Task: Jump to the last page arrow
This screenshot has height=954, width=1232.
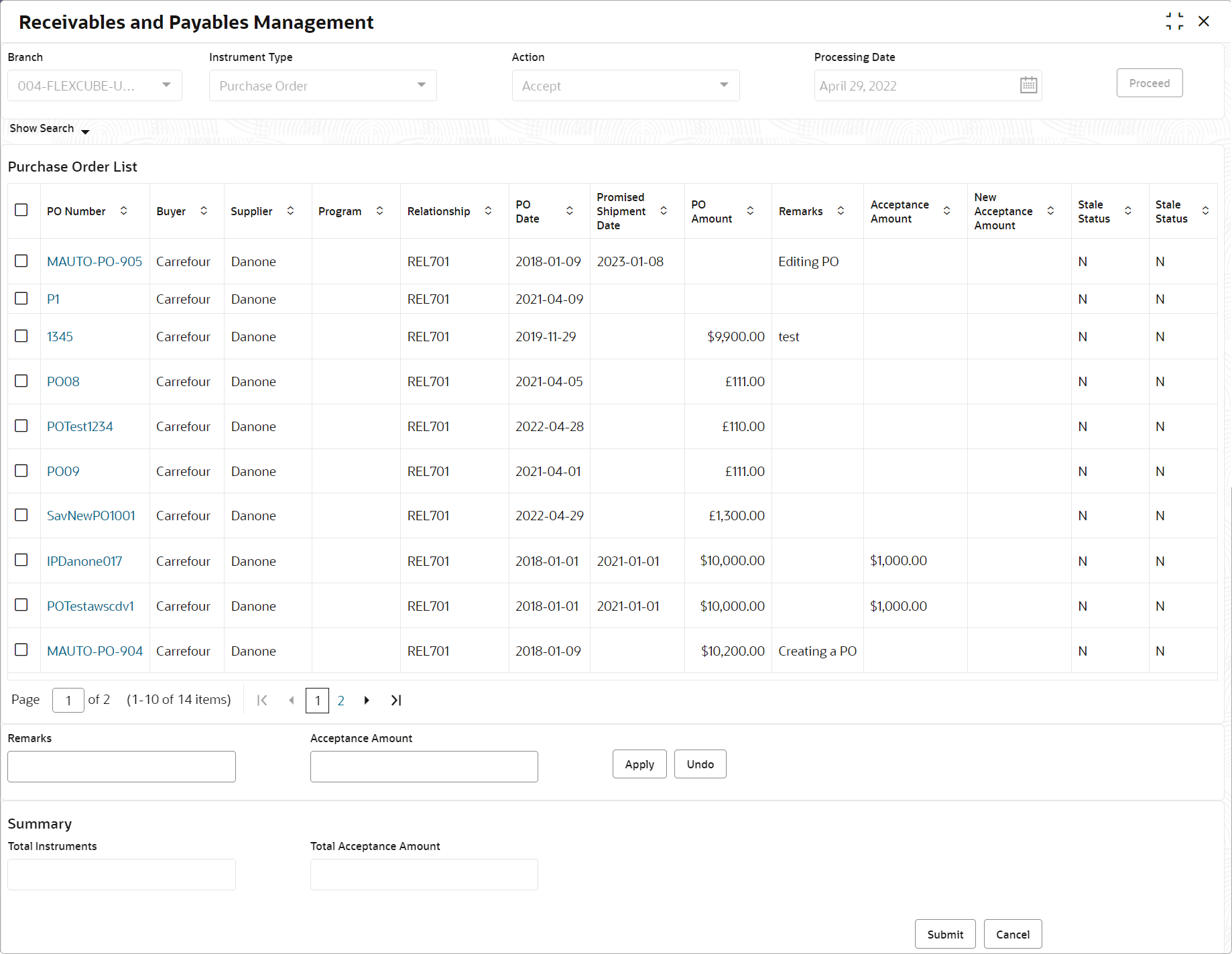Action: 396,700
